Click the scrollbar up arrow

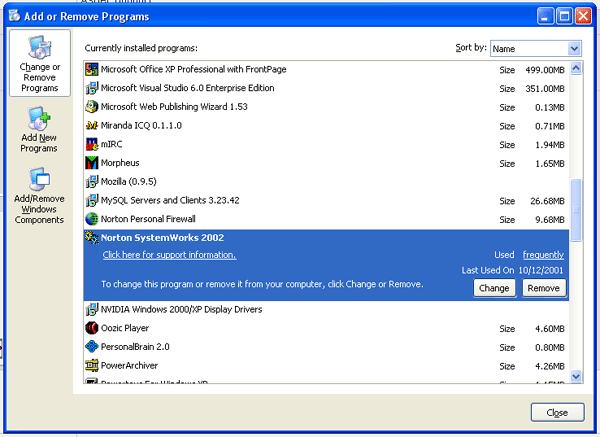[x=576, y=68]
